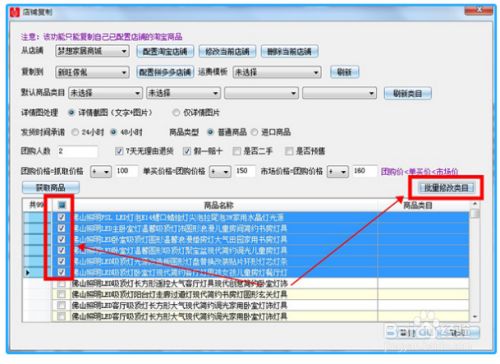Click the red app icon in the title bar

click(15, 12)
